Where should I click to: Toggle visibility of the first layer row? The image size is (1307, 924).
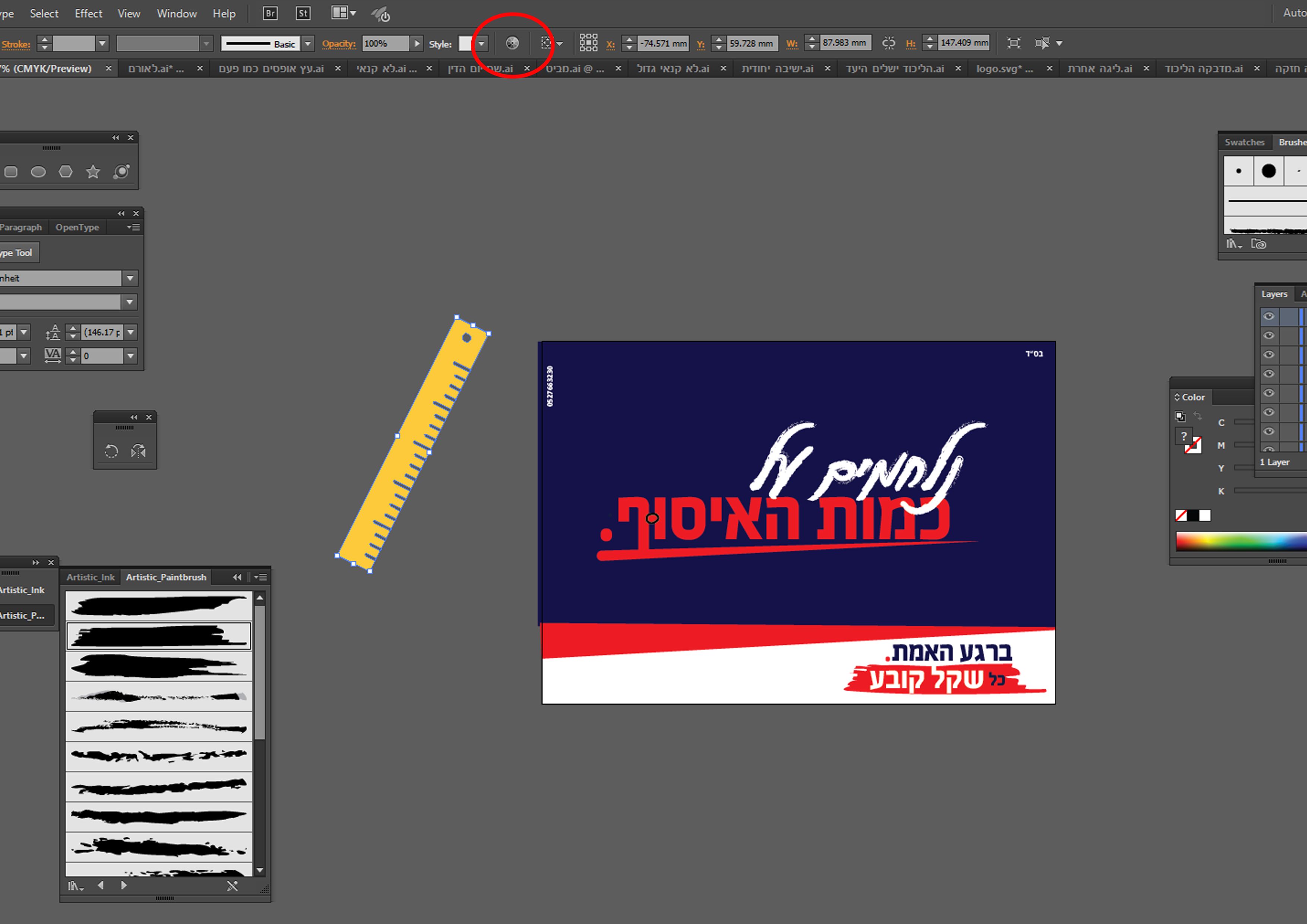pyautogui.click(x=1269, y=317)
